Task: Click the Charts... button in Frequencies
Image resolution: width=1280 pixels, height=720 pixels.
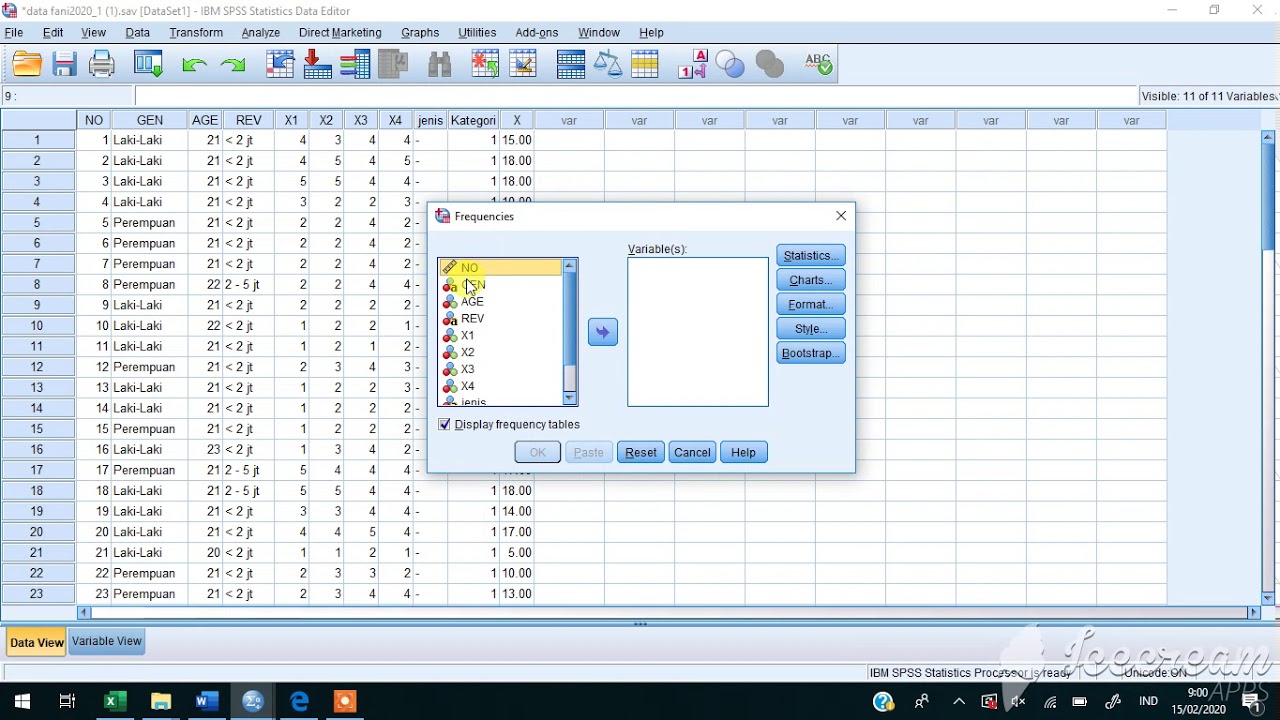Action: click(x=811, y=280)
